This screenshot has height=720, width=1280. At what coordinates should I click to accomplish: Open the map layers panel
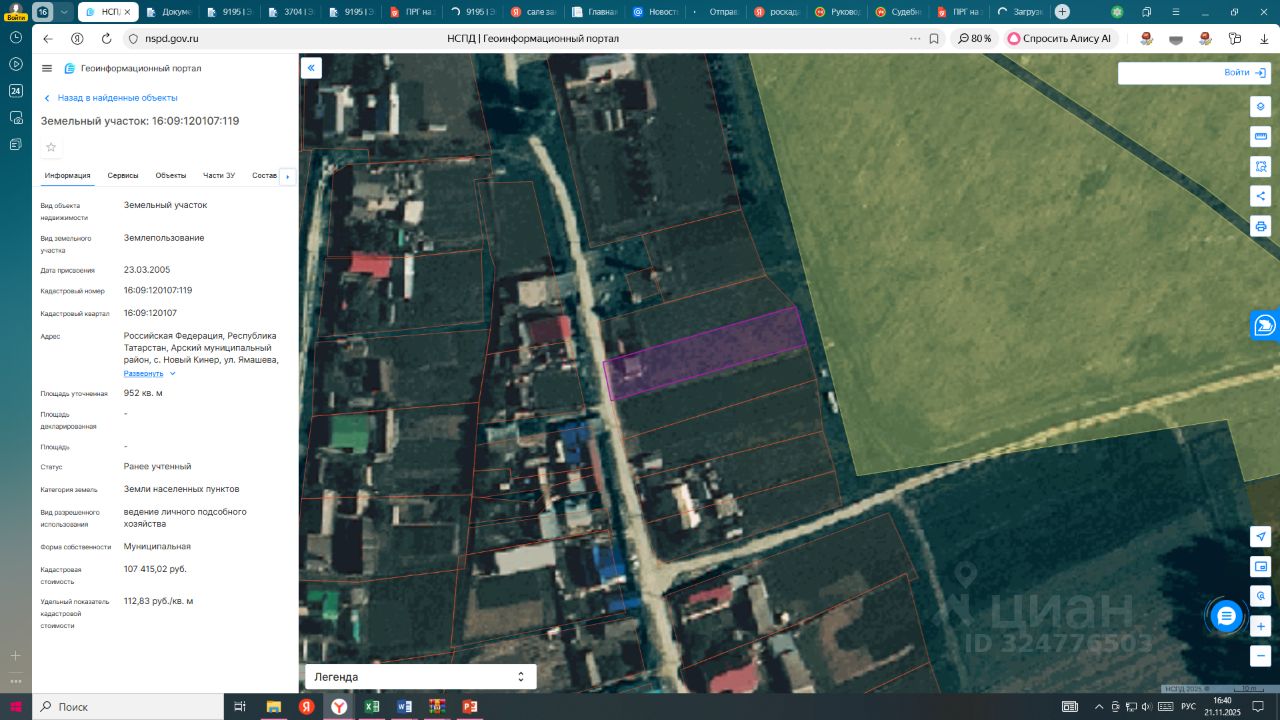click(x=1260, y=106)
